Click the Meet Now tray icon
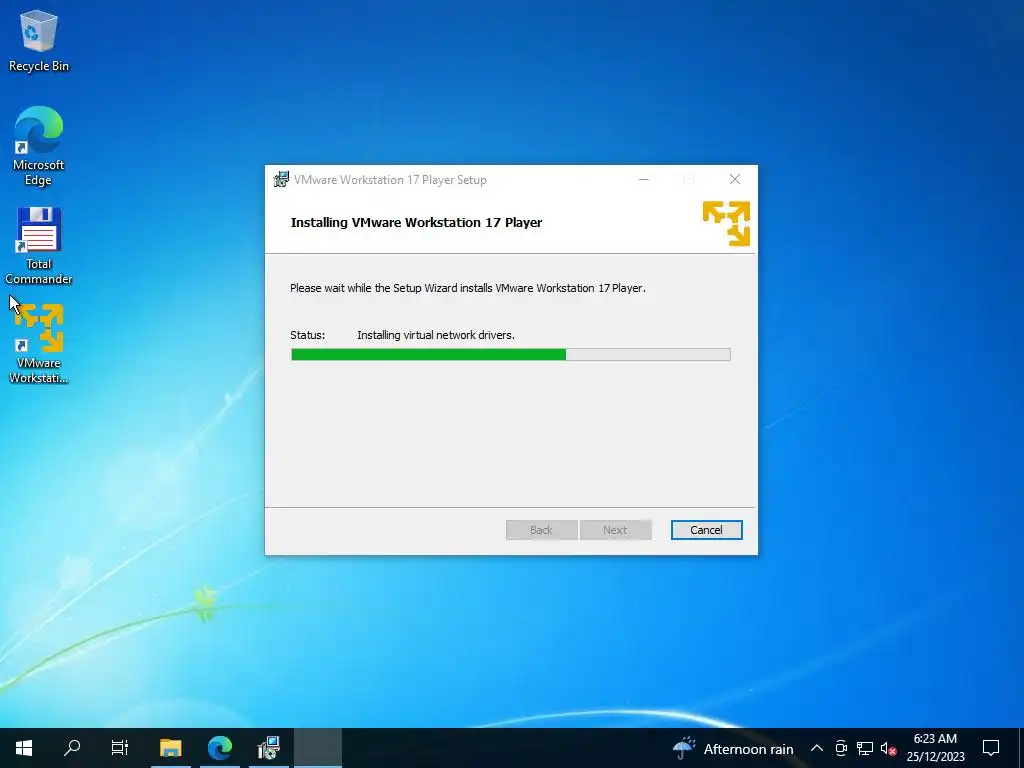1024x768 pixels. (841, 748)
